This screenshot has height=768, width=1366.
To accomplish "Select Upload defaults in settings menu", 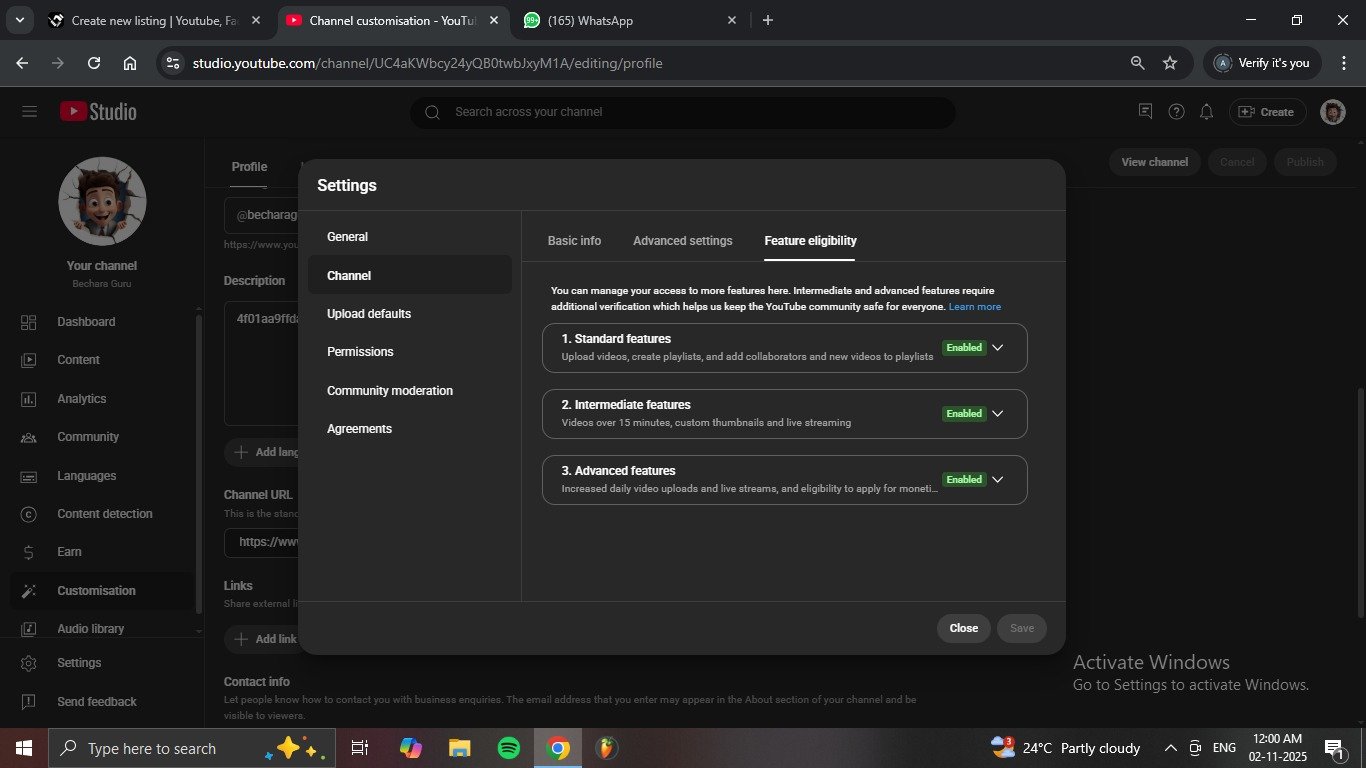I will [x=369, y=314].
